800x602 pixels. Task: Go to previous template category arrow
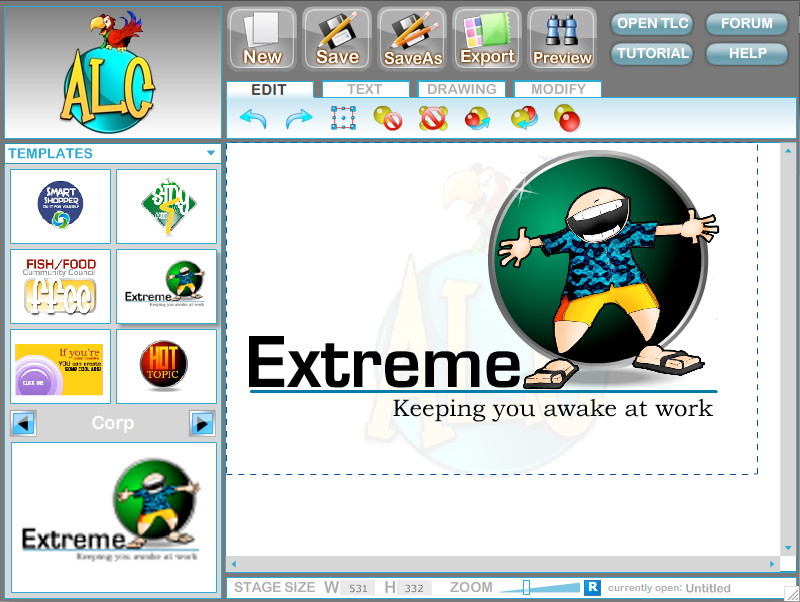[x=23, y=423]
